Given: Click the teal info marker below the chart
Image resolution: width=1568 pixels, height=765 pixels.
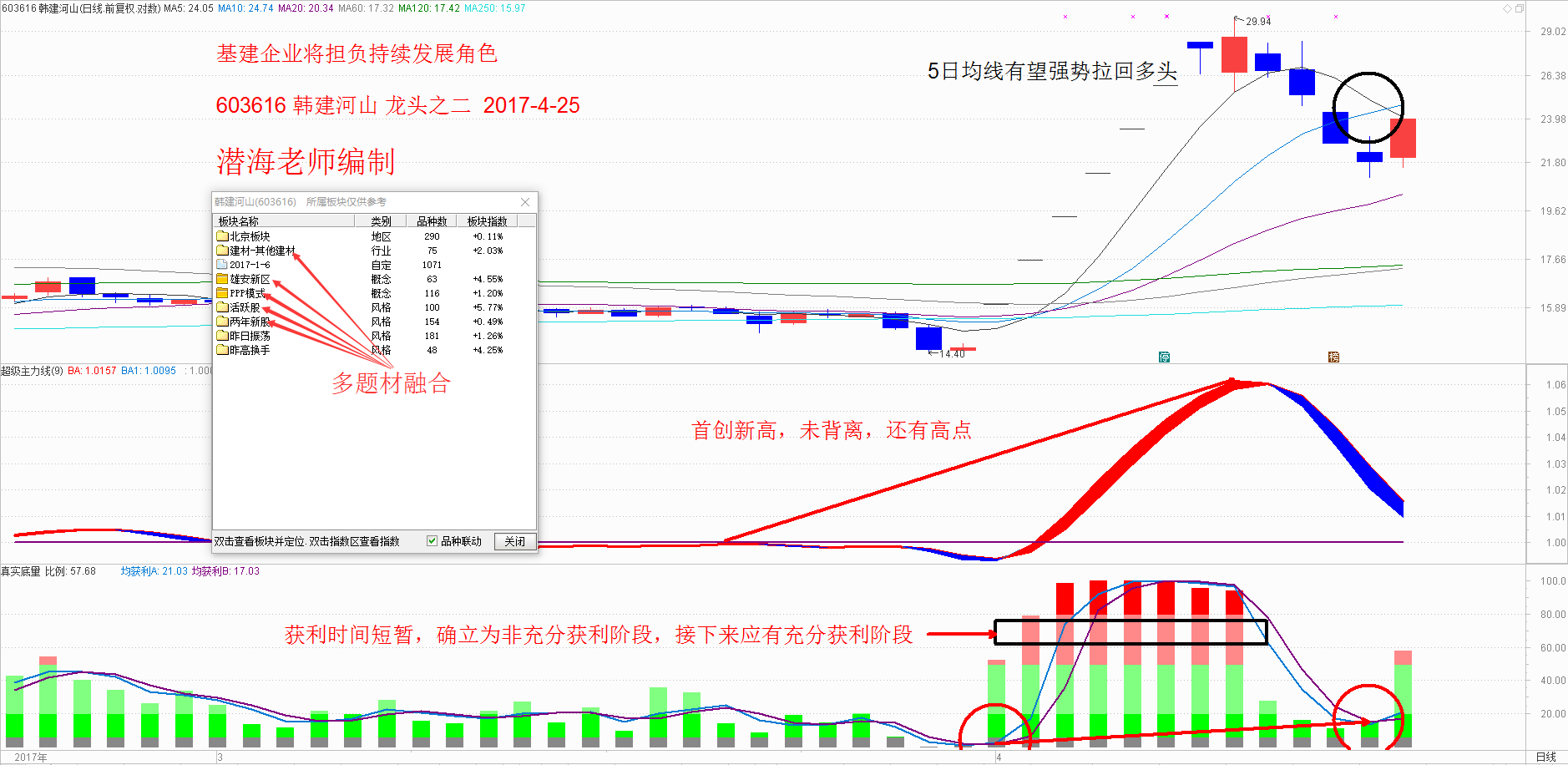Looking at the screenshot, I should [1164, 357].
